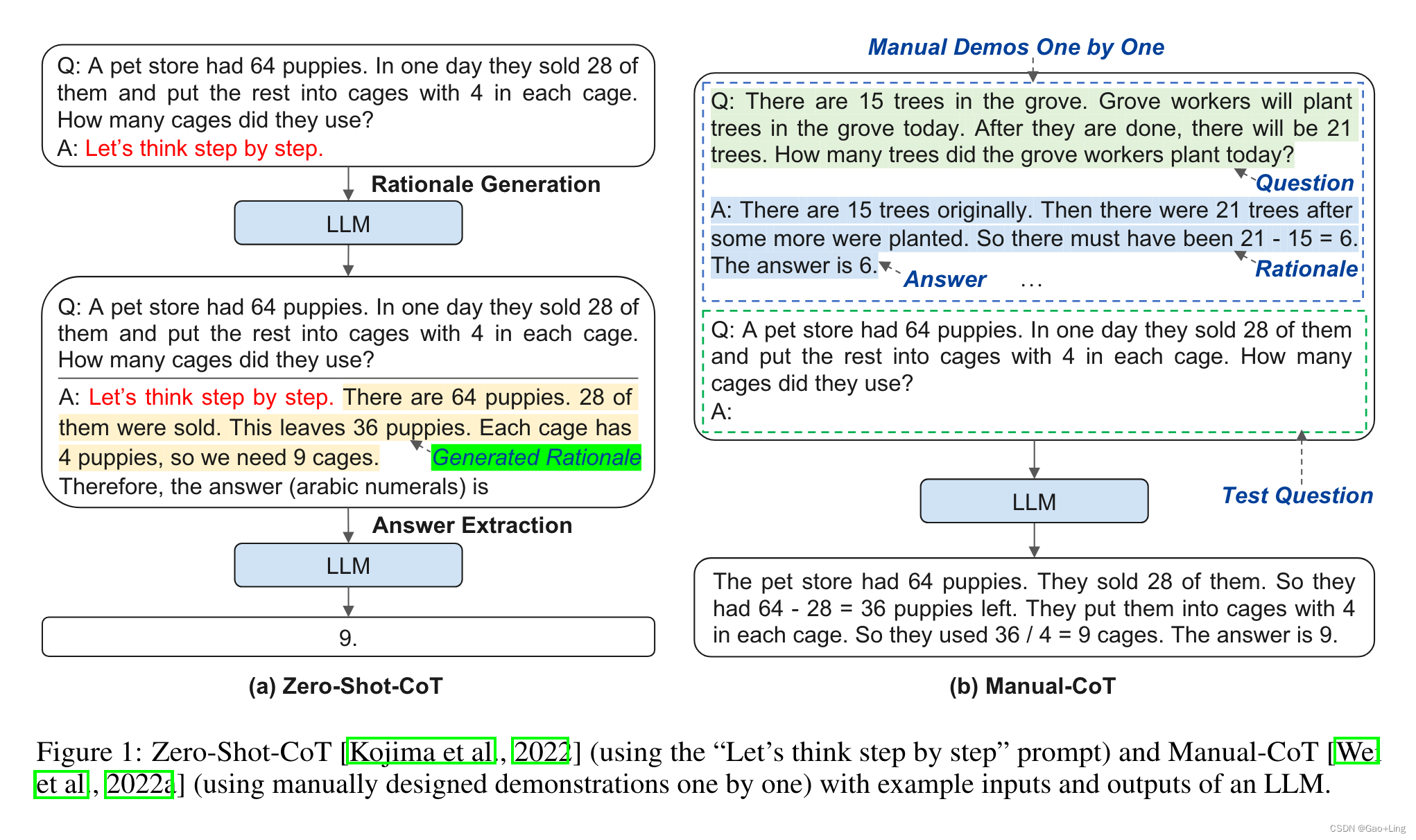Click the LLM box in Manual-CoT diagram

tap(1034, 501)
